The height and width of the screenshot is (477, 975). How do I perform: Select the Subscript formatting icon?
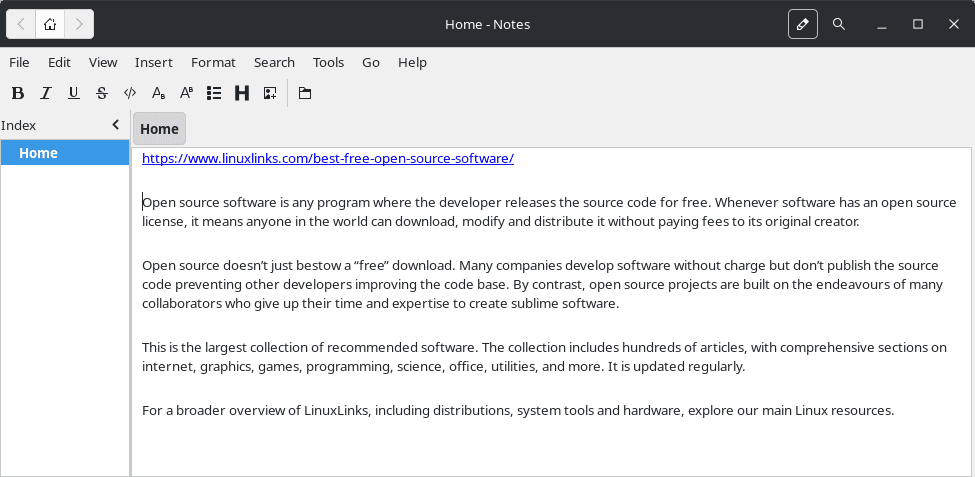pos(159,93)
